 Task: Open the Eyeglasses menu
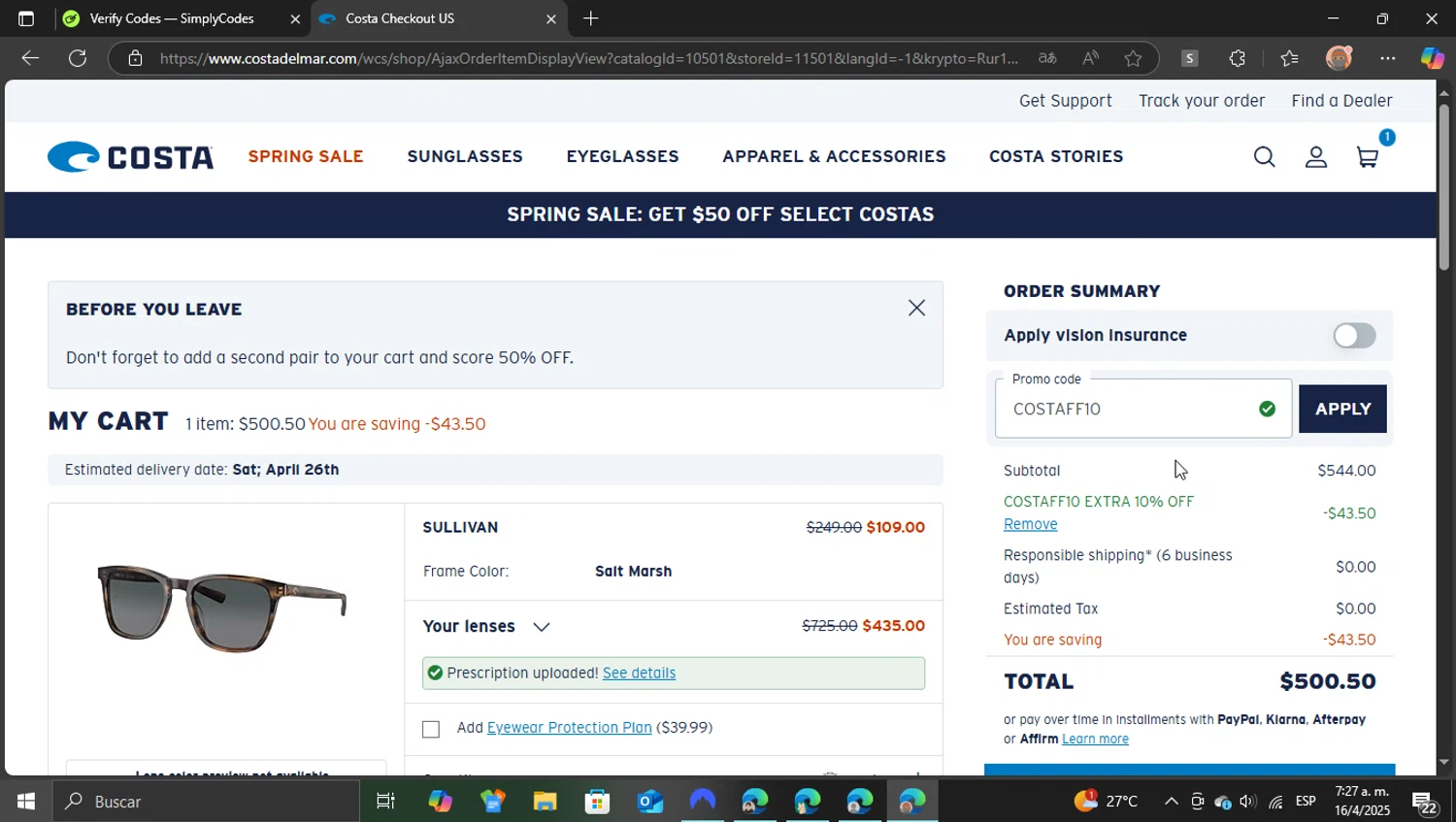click(622, 156)
